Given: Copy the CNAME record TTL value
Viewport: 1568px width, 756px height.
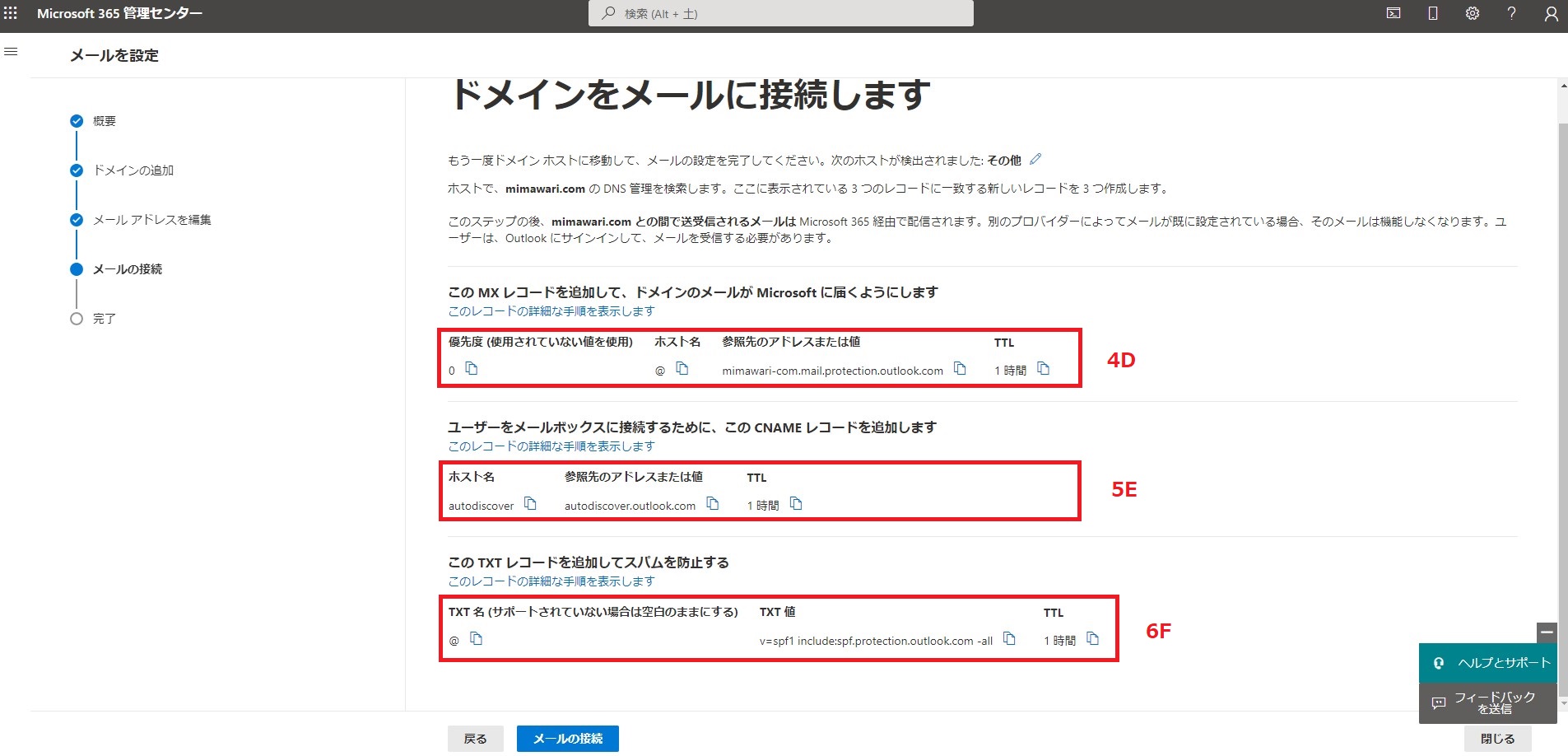Looking at the screenshot, I should pyautogui.click(x=796, y=503).
